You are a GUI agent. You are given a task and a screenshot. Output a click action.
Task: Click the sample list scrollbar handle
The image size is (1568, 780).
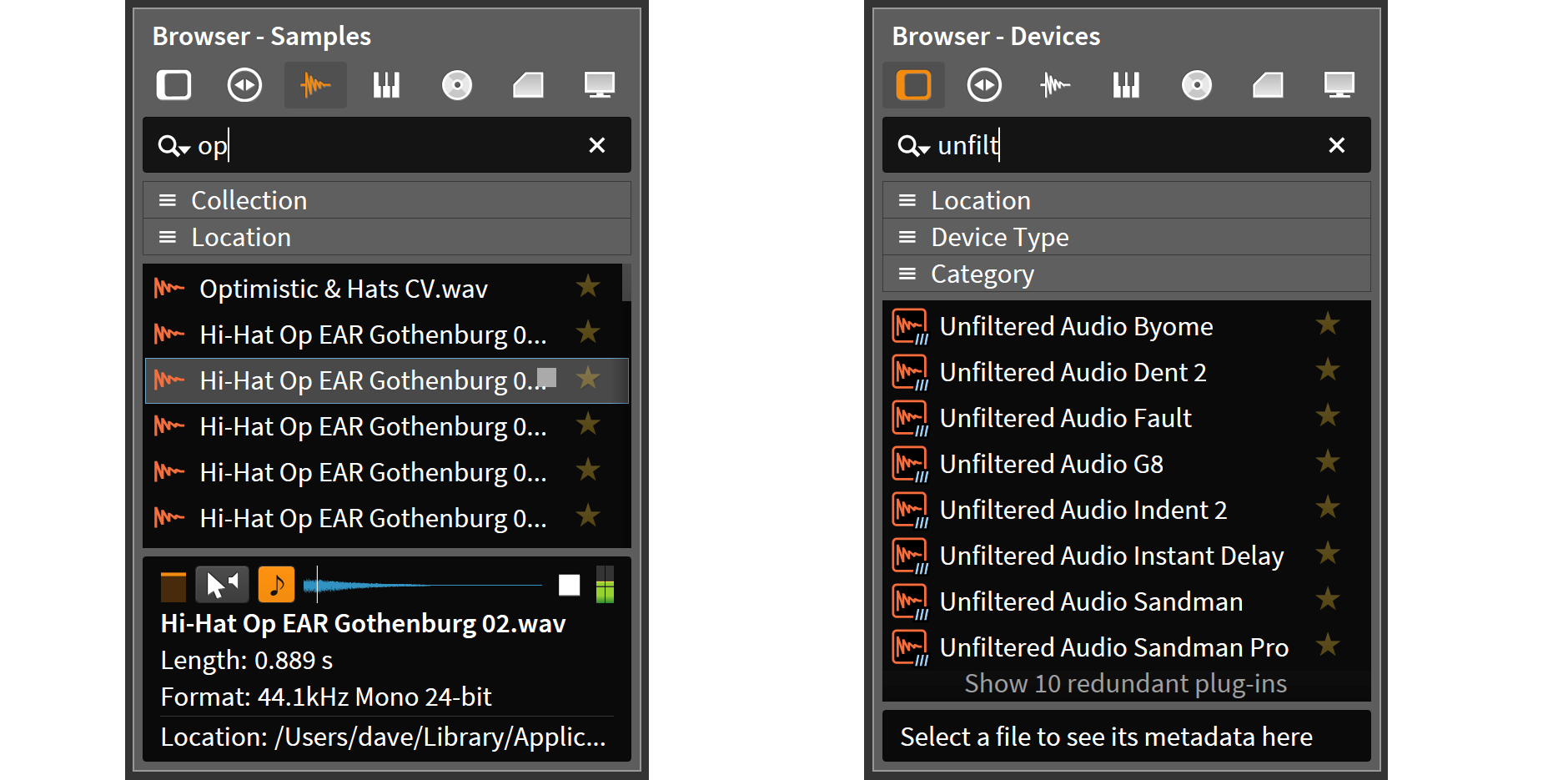point(626,282)
